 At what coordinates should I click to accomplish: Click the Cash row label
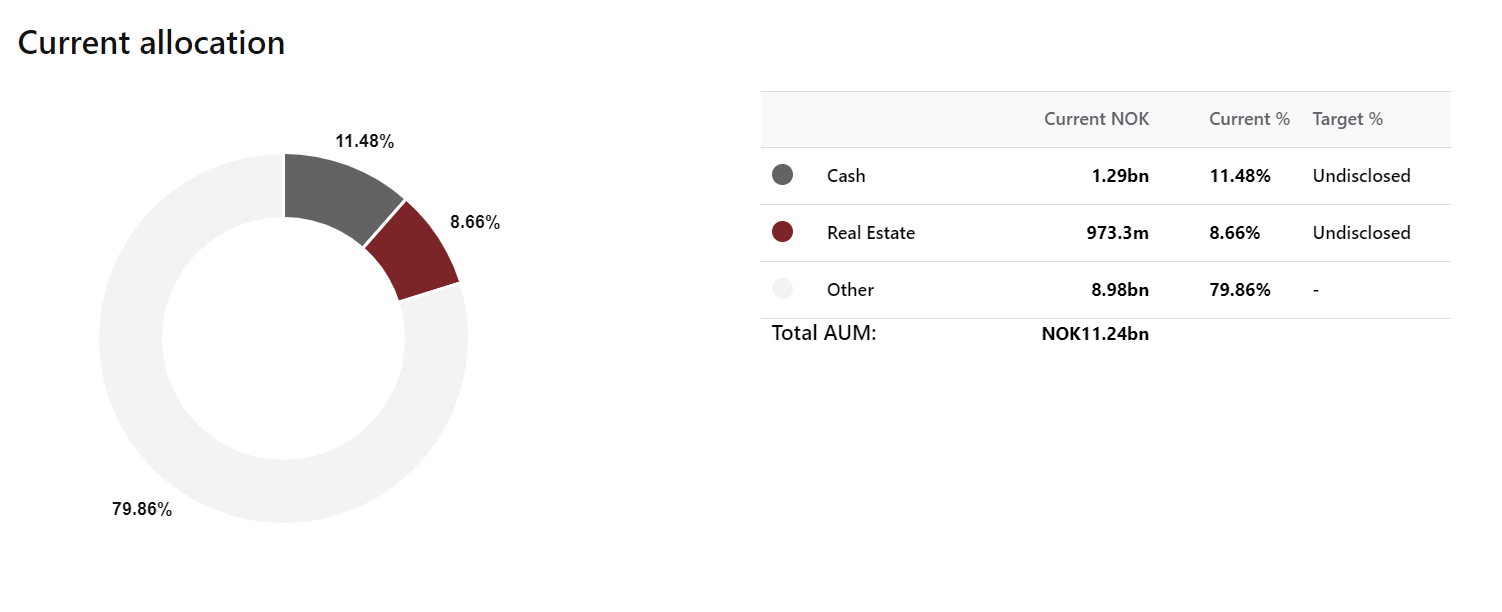pyautogui.click(x=846, y=176)
